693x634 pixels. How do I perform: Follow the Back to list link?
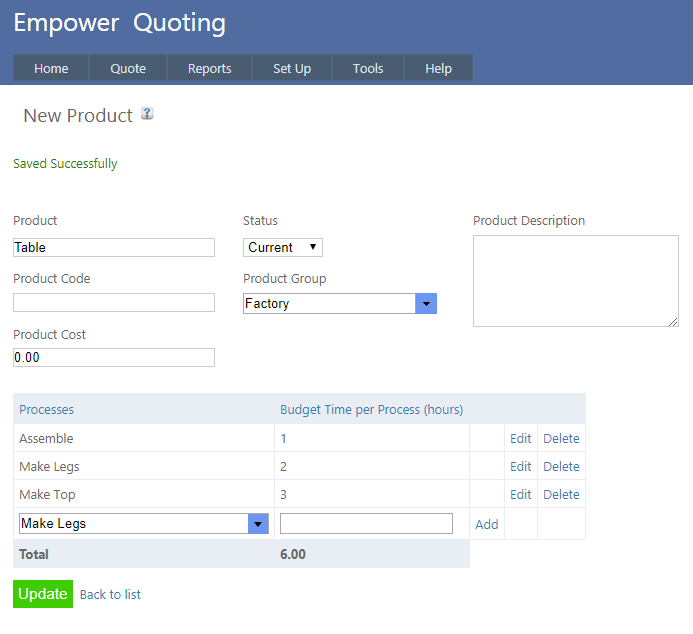[x=110, y=594]
